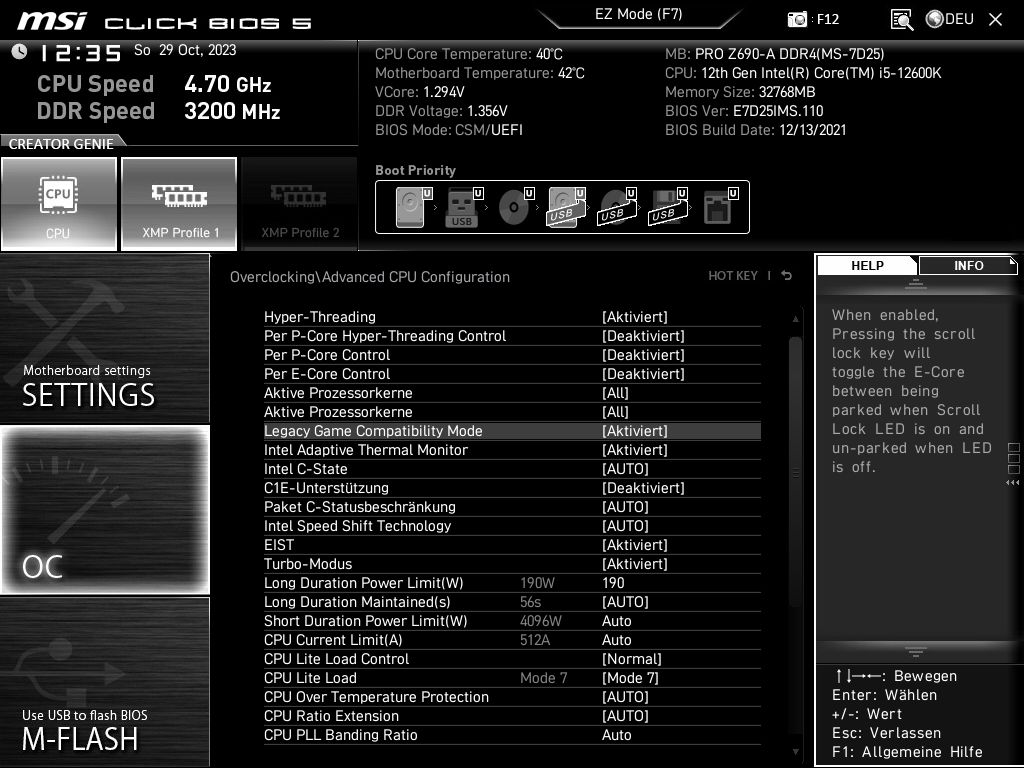Toggle EIST [Aktiviert] value
This screenshot has width=1024, height=768.
coord(634,545)
